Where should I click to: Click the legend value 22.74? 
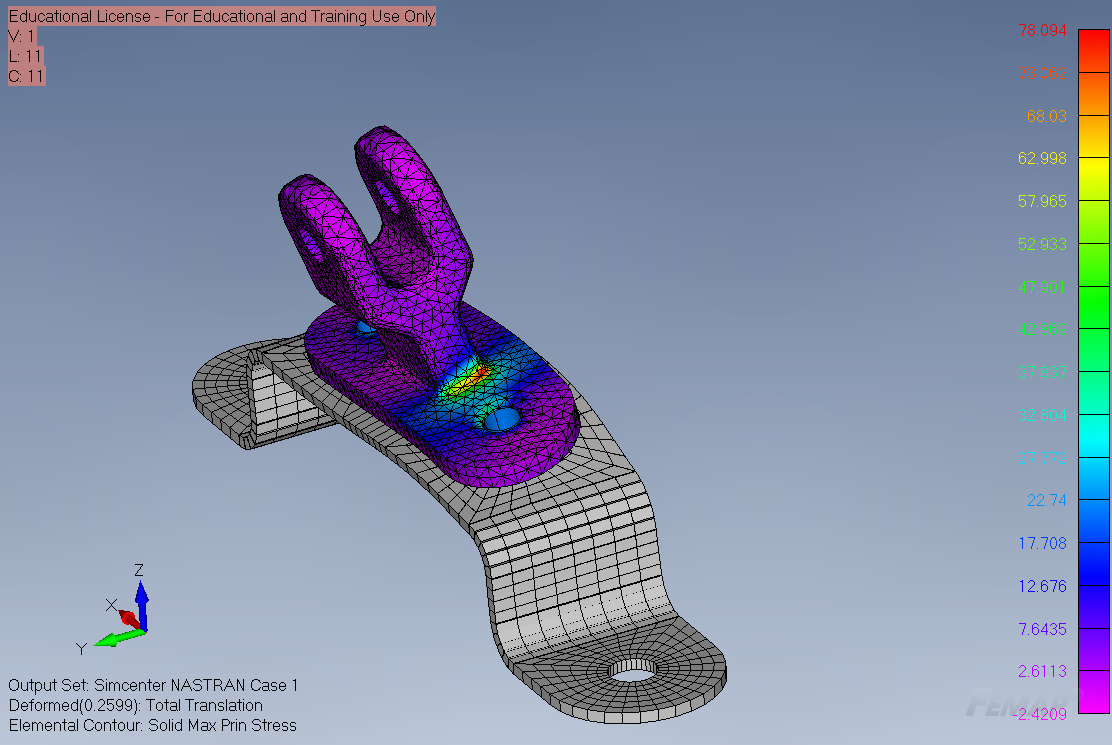[x=1046, y=500]
